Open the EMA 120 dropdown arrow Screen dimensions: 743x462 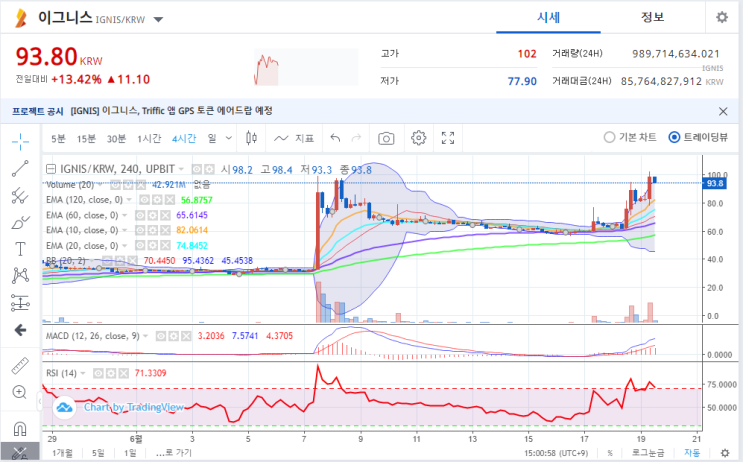click(129, 200)
